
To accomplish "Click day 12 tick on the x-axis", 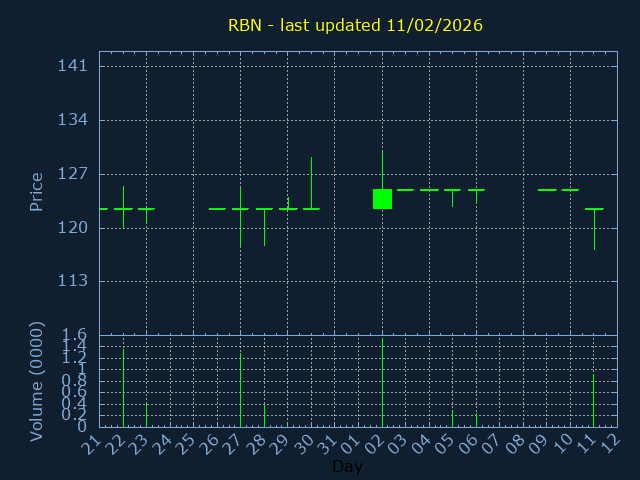I will coord(611,445).
